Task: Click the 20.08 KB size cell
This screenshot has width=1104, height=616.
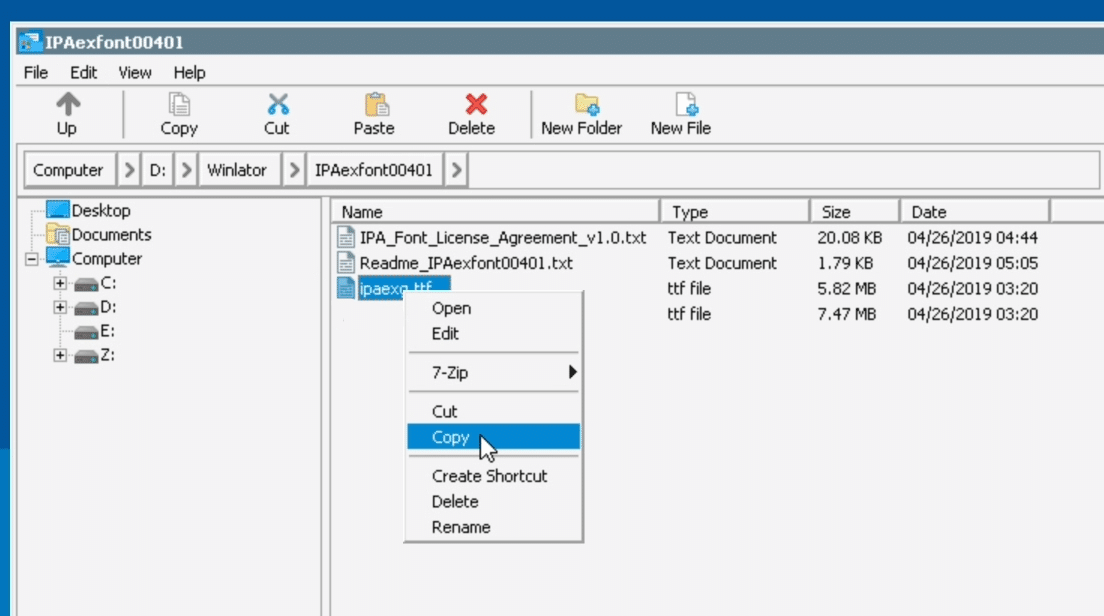Action: [x=850, y=237]
